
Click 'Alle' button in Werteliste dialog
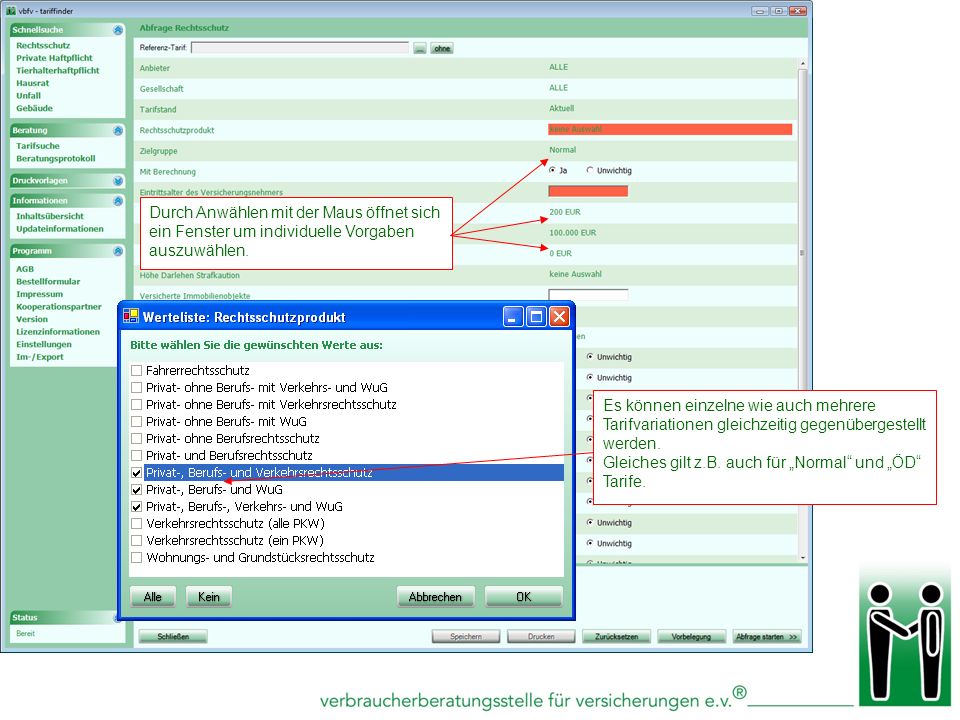coord(152,597)
